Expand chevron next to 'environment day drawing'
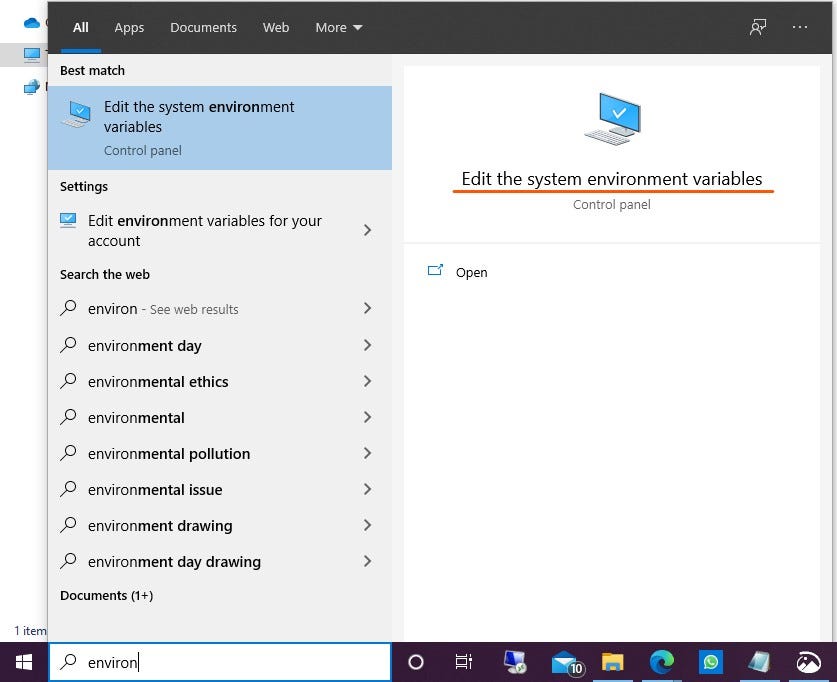Viewport: 837px width, 682px height. 367,561
